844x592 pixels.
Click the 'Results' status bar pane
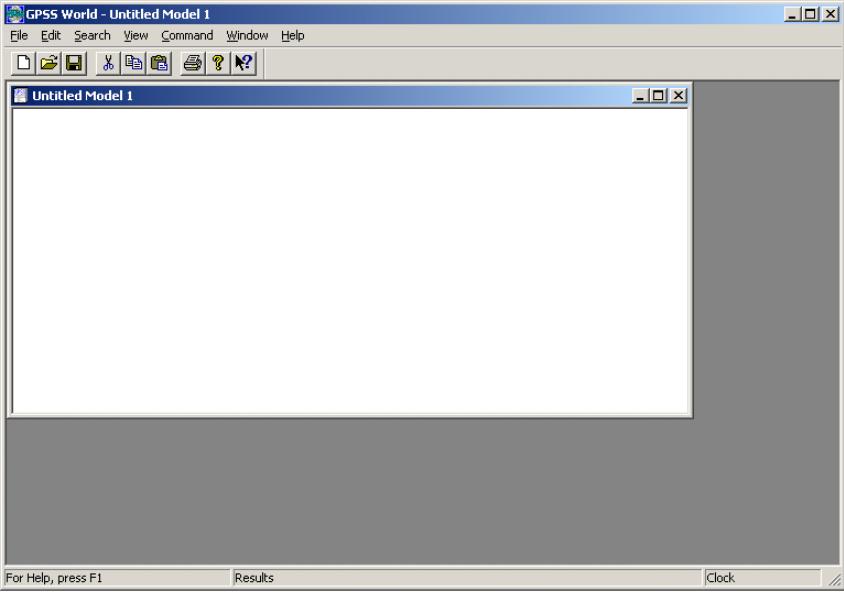(467, 577)
